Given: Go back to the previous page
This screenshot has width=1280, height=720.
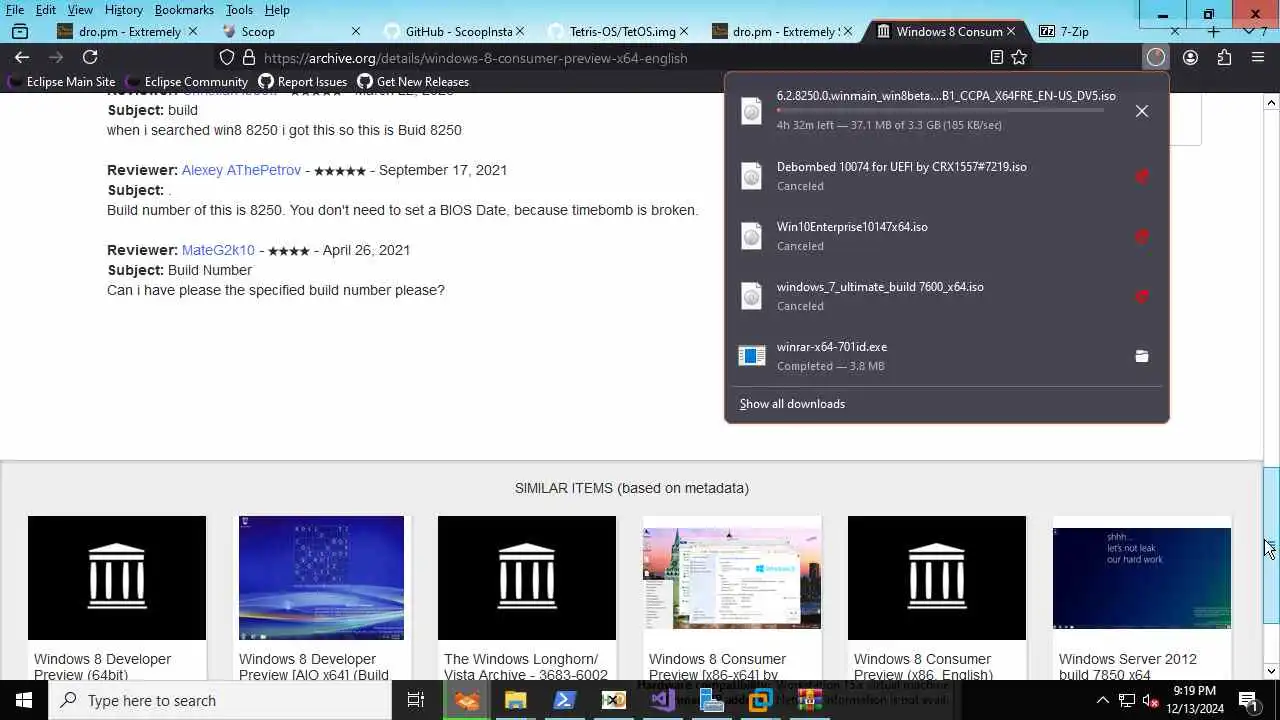Looking at the screenshot, I should [x=22, y=57].
